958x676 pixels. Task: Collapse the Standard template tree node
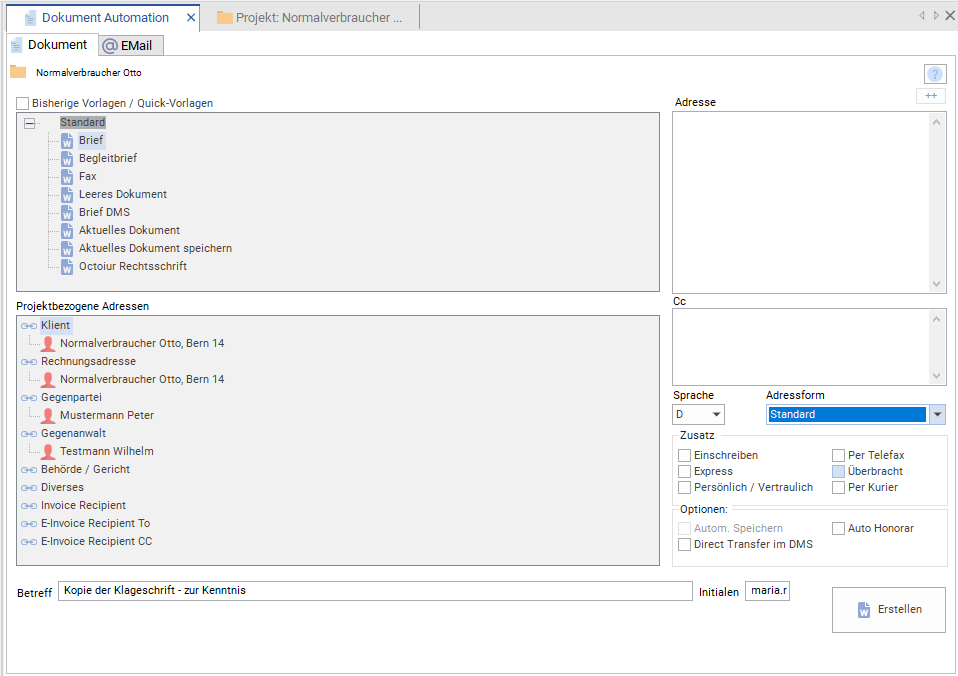(29, 123)
